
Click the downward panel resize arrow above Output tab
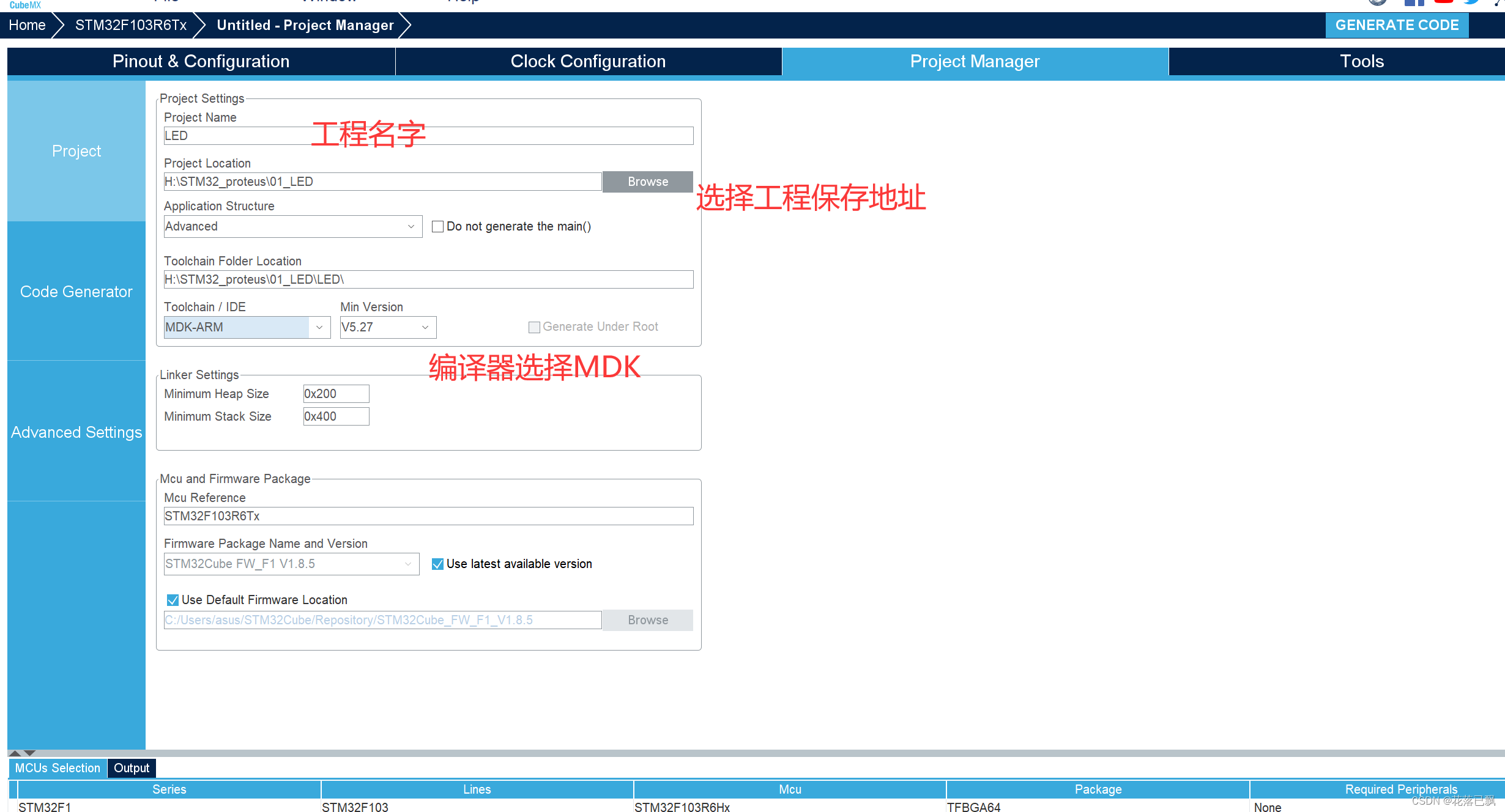(29, 753)
